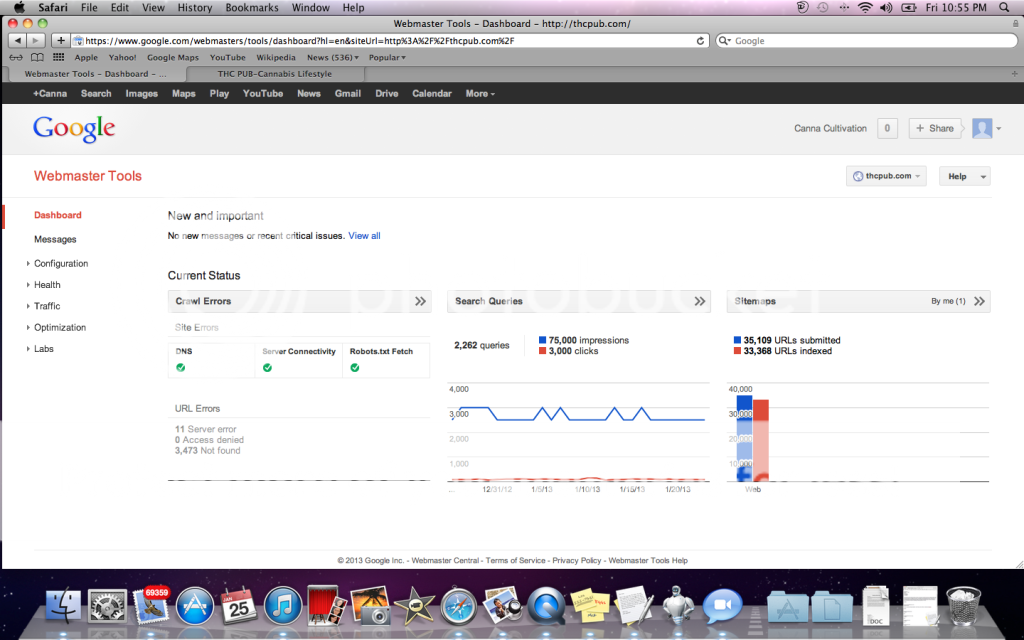1024x640 pixels.
Task: Click Wikipedia in the bookmarks bar
Action: coord(276,57)
